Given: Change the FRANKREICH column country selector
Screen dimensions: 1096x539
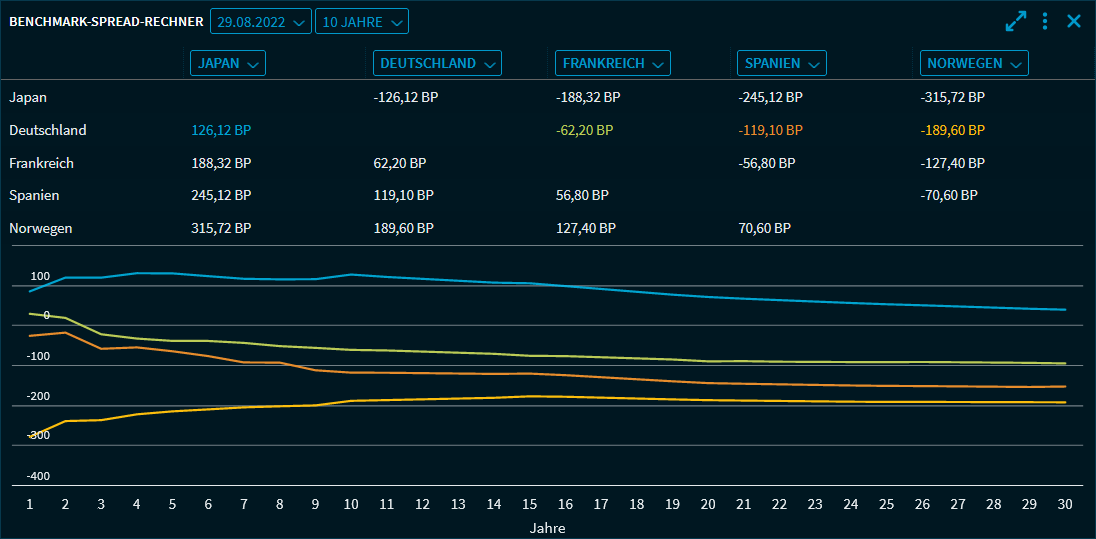Looking at the screenshot, I should click(x=612, y=63).
